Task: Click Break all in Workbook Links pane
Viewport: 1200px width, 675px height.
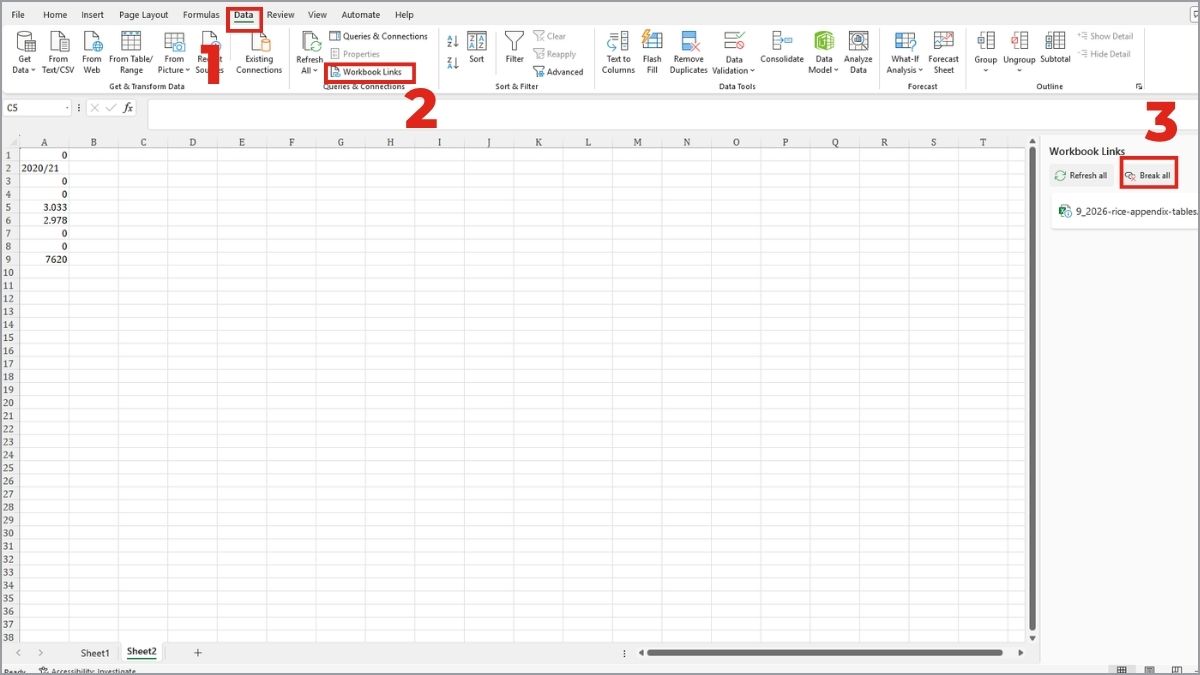Action: (1147, 175)
